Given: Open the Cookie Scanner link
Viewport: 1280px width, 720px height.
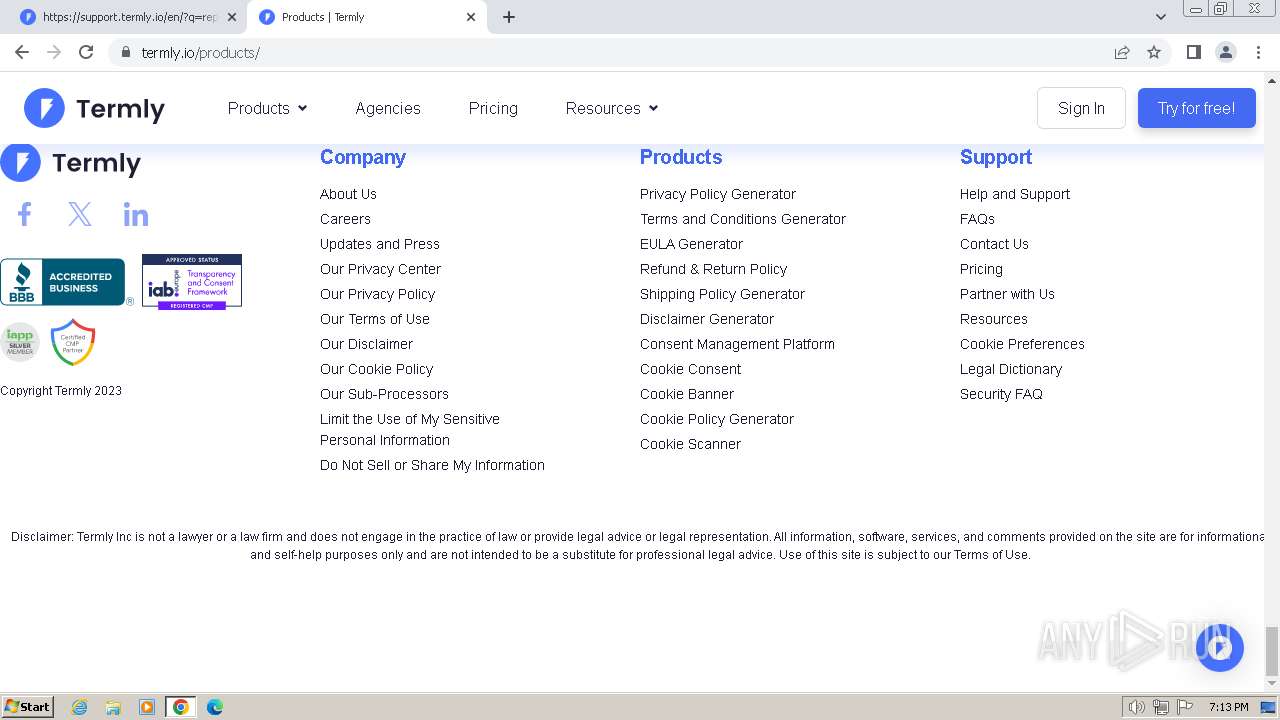Looking at the screenshot, I should click(690, 444).
